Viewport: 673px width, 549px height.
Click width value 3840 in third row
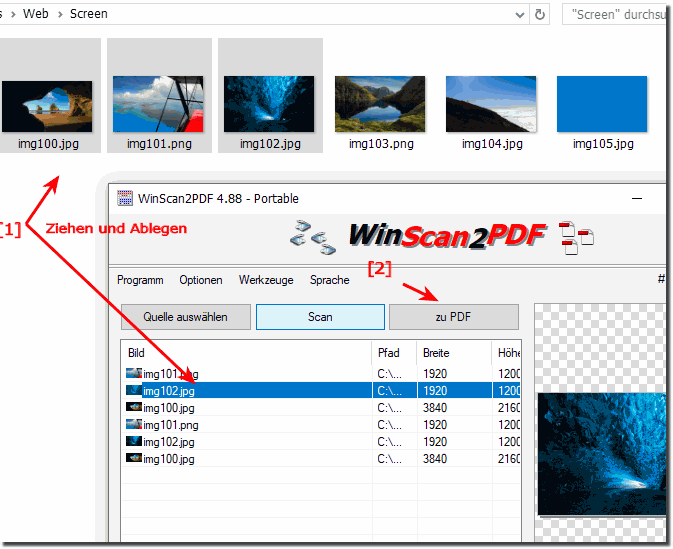(x=435, y=408)
